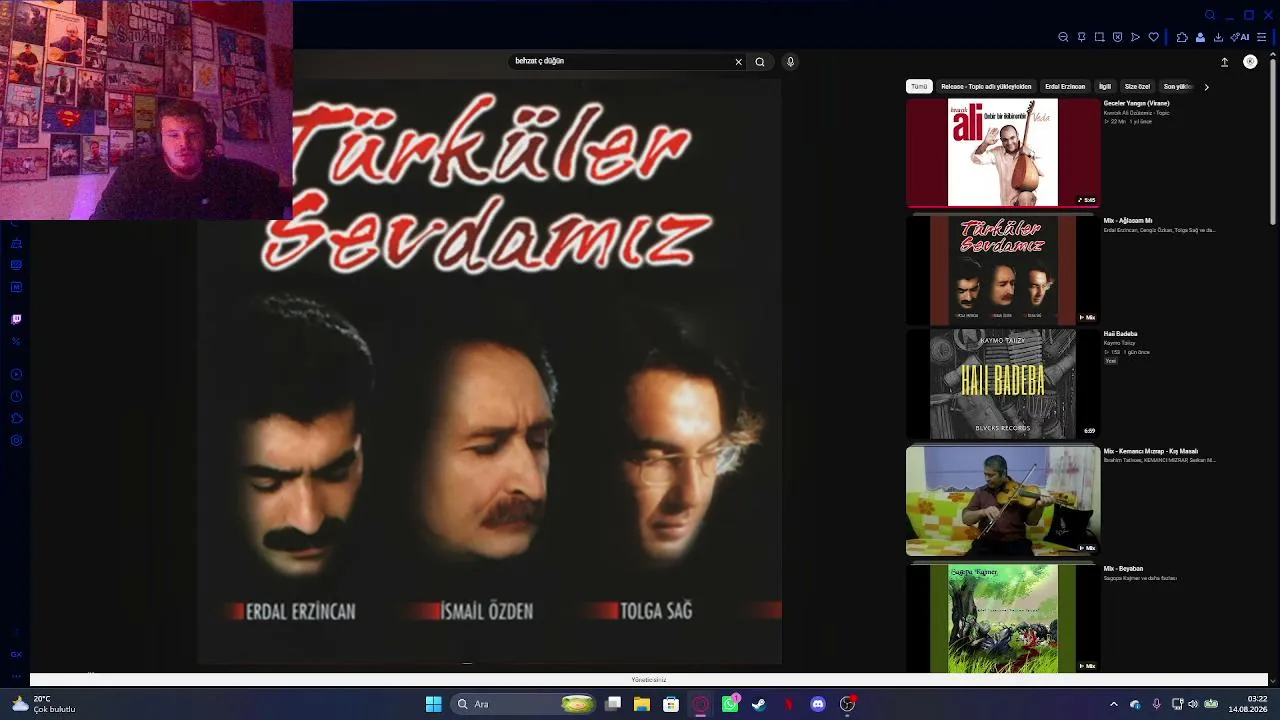This screenshot has width=1280, height=720.
Task: Clear the search box with the X
Action: click(739, 62)
